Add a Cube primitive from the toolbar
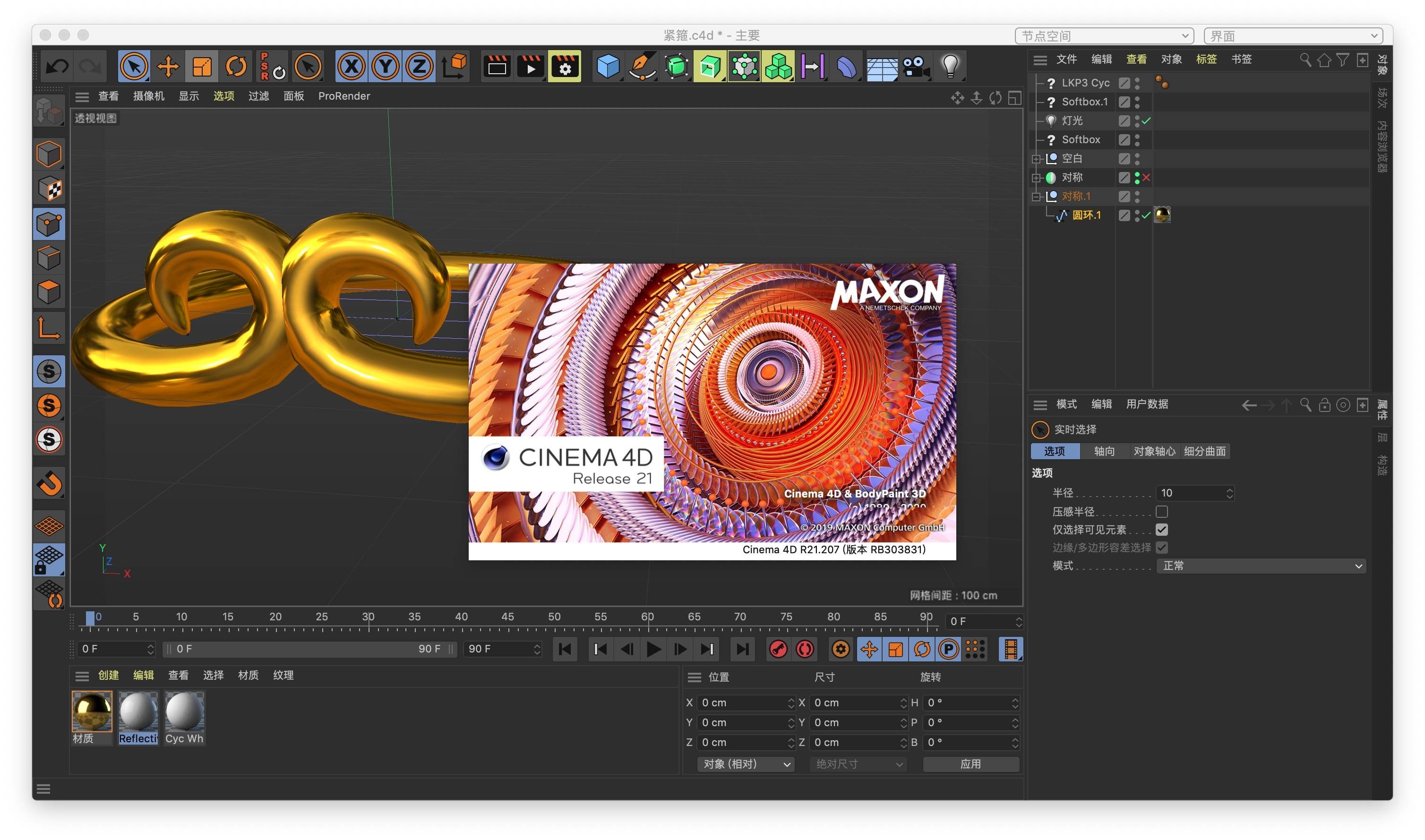This screenshot has height=840, width=1425. tap(608, 67)
